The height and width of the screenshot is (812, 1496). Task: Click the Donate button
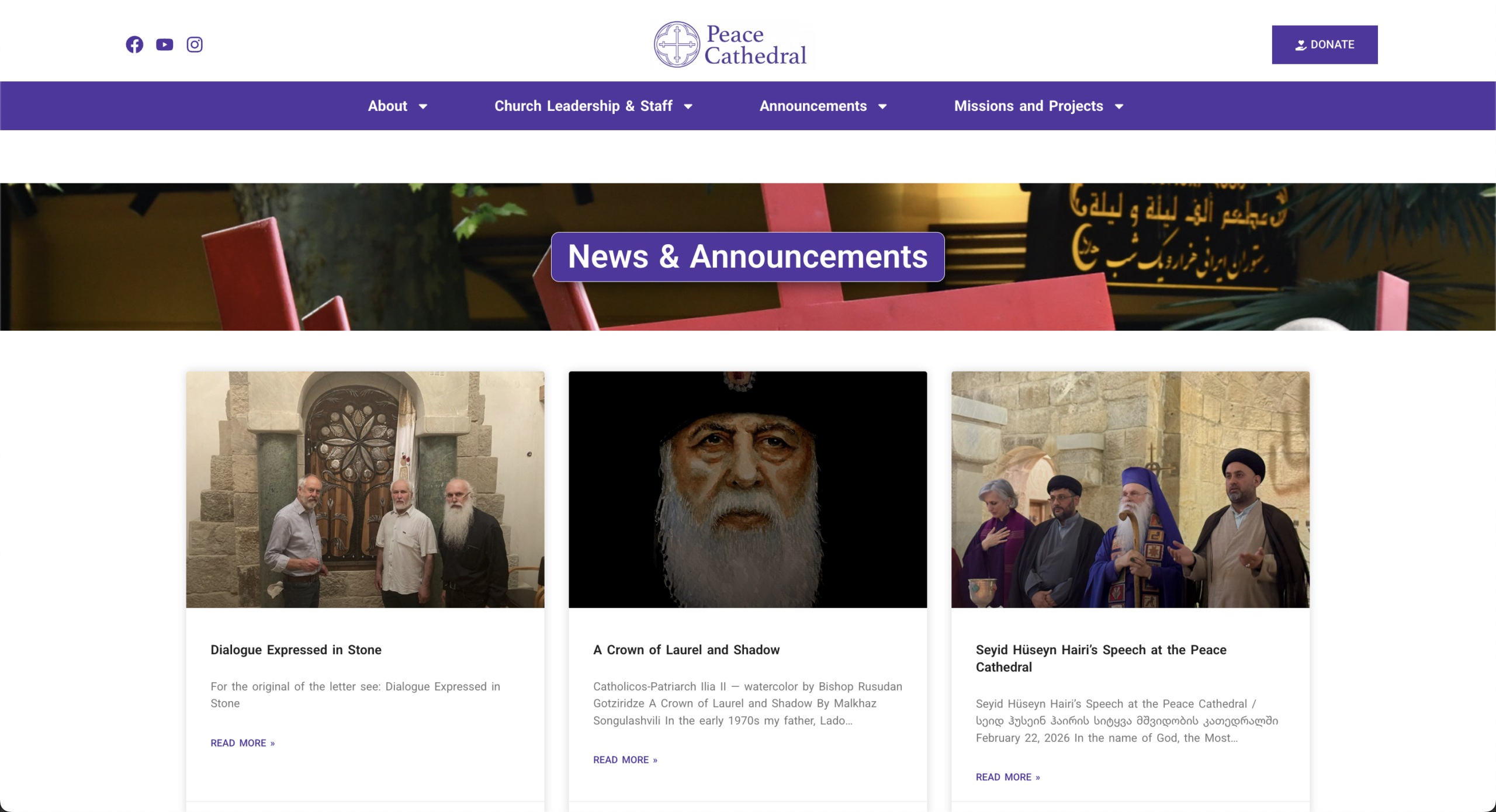[1324, 44]
